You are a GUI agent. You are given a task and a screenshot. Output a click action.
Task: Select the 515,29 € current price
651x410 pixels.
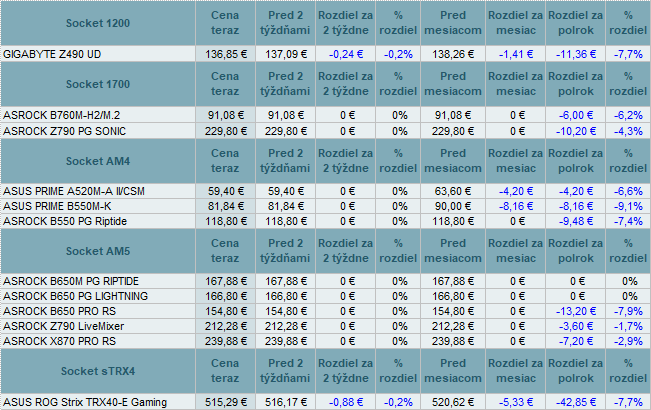pos(225,402)
